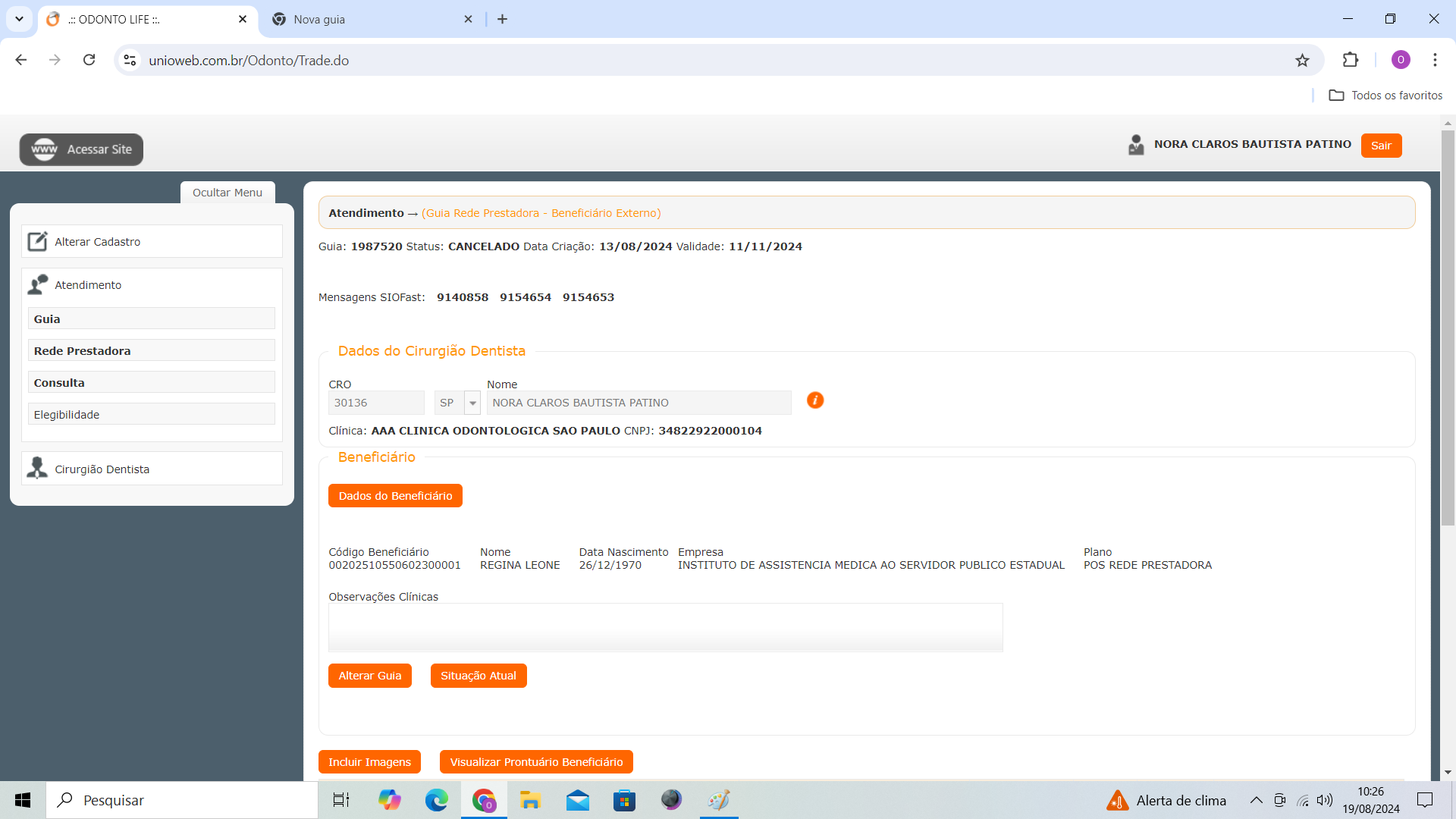Image resolution: width=1456 pixels, height=819 pixels.
Task: Show hidden system tray icons chevron
Action: coord(1256,800)
